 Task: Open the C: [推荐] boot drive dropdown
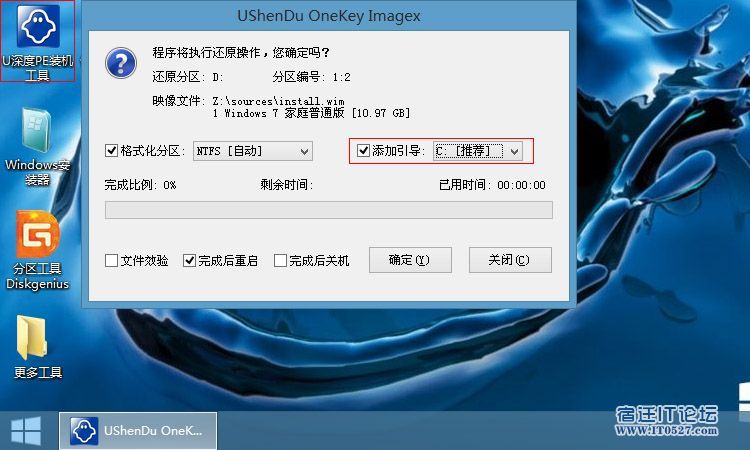pyautogui.click(x=478, y=151)
